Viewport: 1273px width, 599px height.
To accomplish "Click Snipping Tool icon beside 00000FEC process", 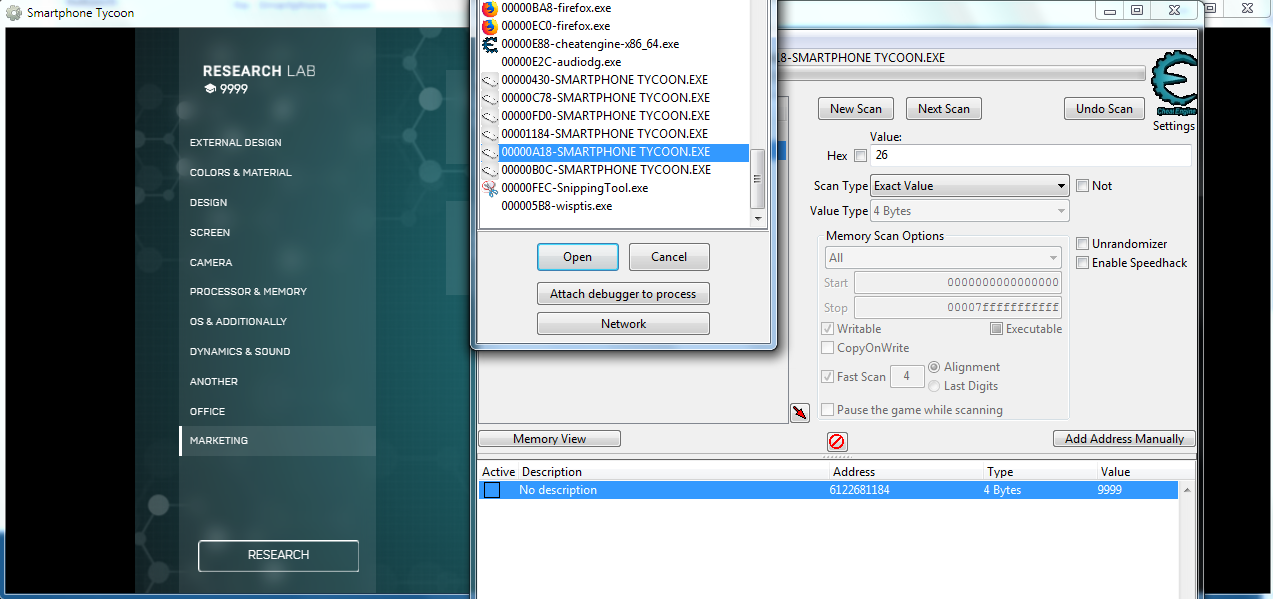I will (x=489, y=188).
